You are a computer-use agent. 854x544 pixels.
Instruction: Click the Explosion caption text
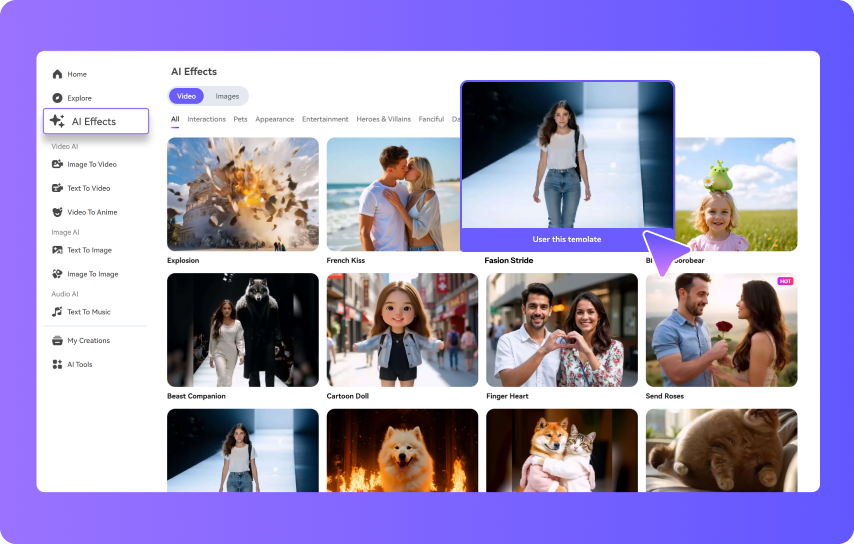pos(183,260)
